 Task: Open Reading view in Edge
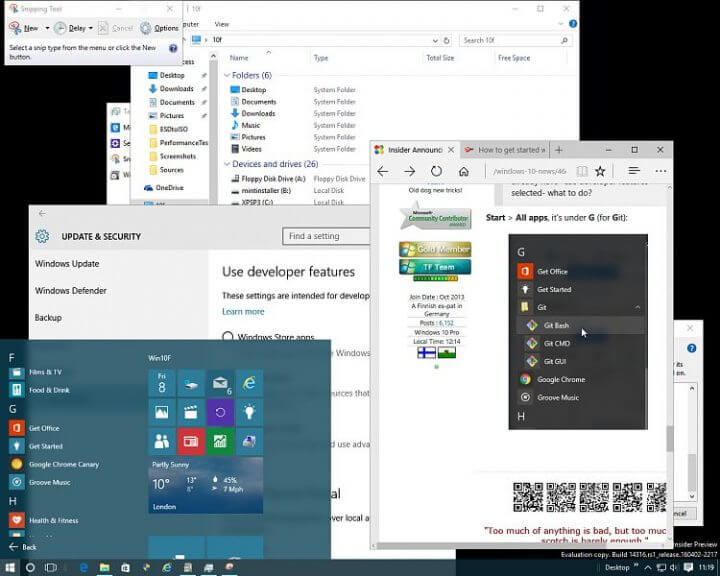point(582,171)
